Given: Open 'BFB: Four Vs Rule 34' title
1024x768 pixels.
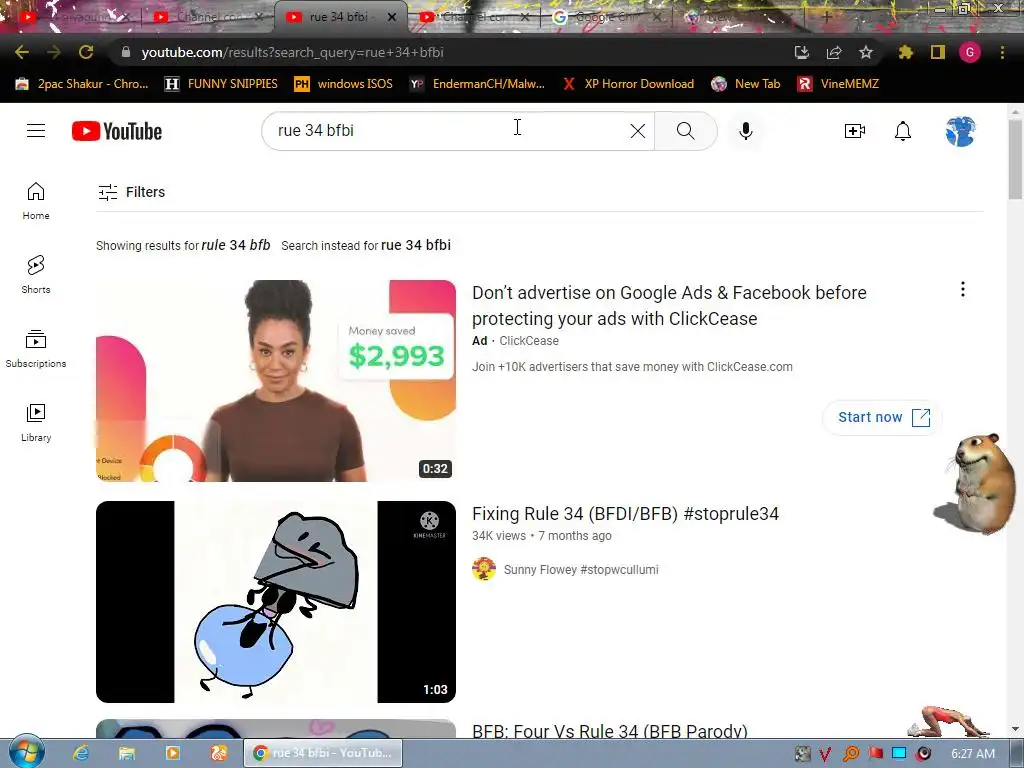Looking at the screenshot, I should [x=609, y=730].
